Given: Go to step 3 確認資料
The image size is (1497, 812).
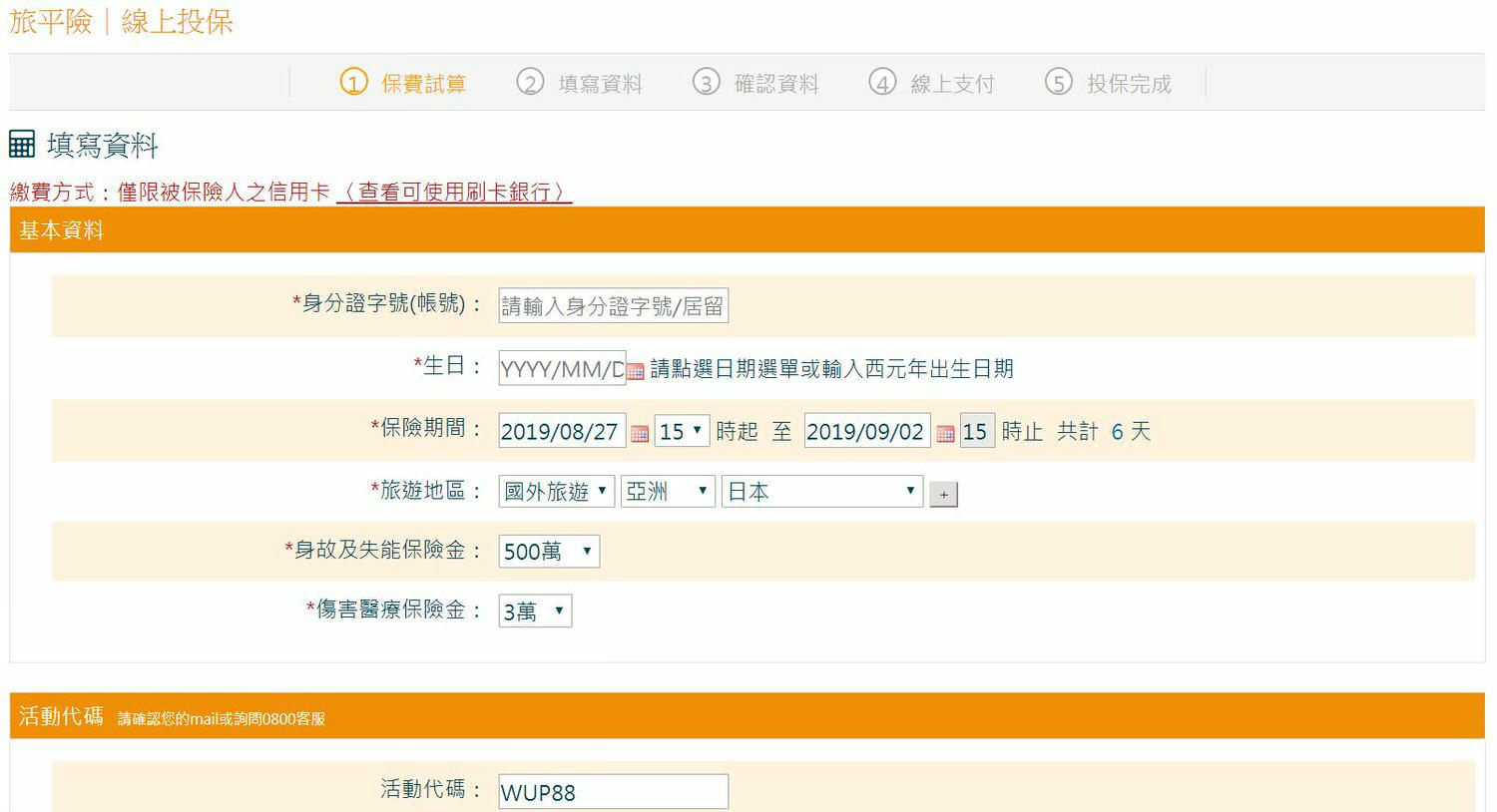Looking at the screenshot, I should pyautogui.click(x=755, y=83).
